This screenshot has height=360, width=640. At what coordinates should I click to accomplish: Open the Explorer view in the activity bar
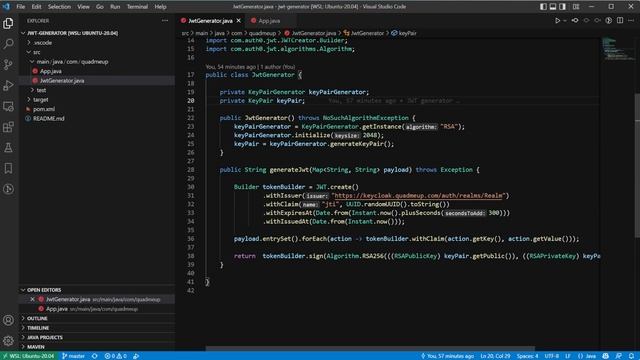click(8, 23)
